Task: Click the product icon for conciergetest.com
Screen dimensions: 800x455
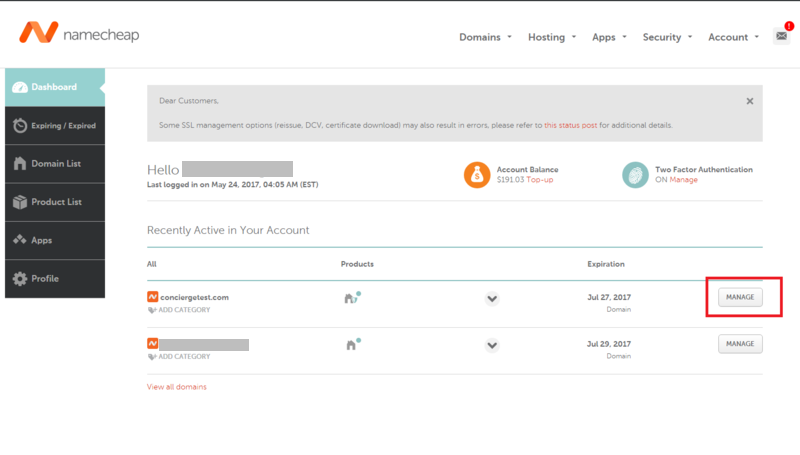Action: pos(352,298)
